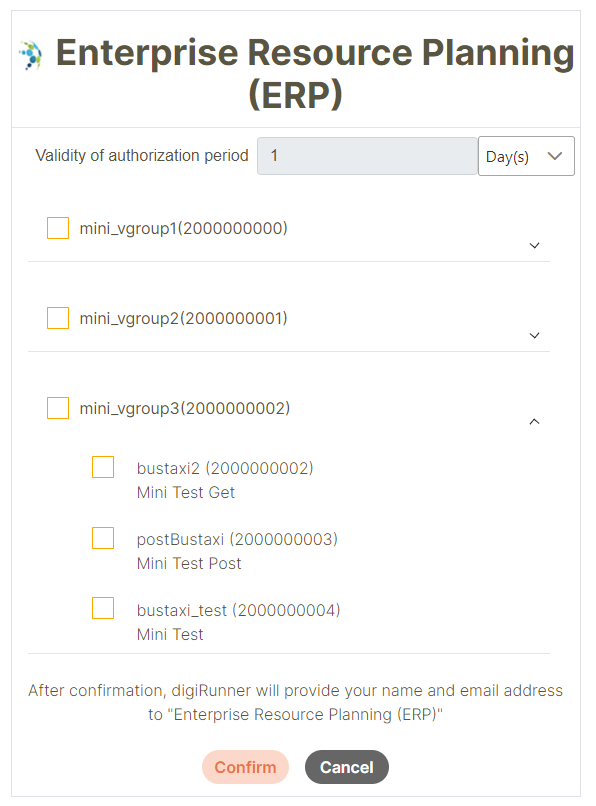Select the mini_vgroup2(2000000001) label
Image resolution: width=596 pixels, height=806 pixels.
point(184,318)
